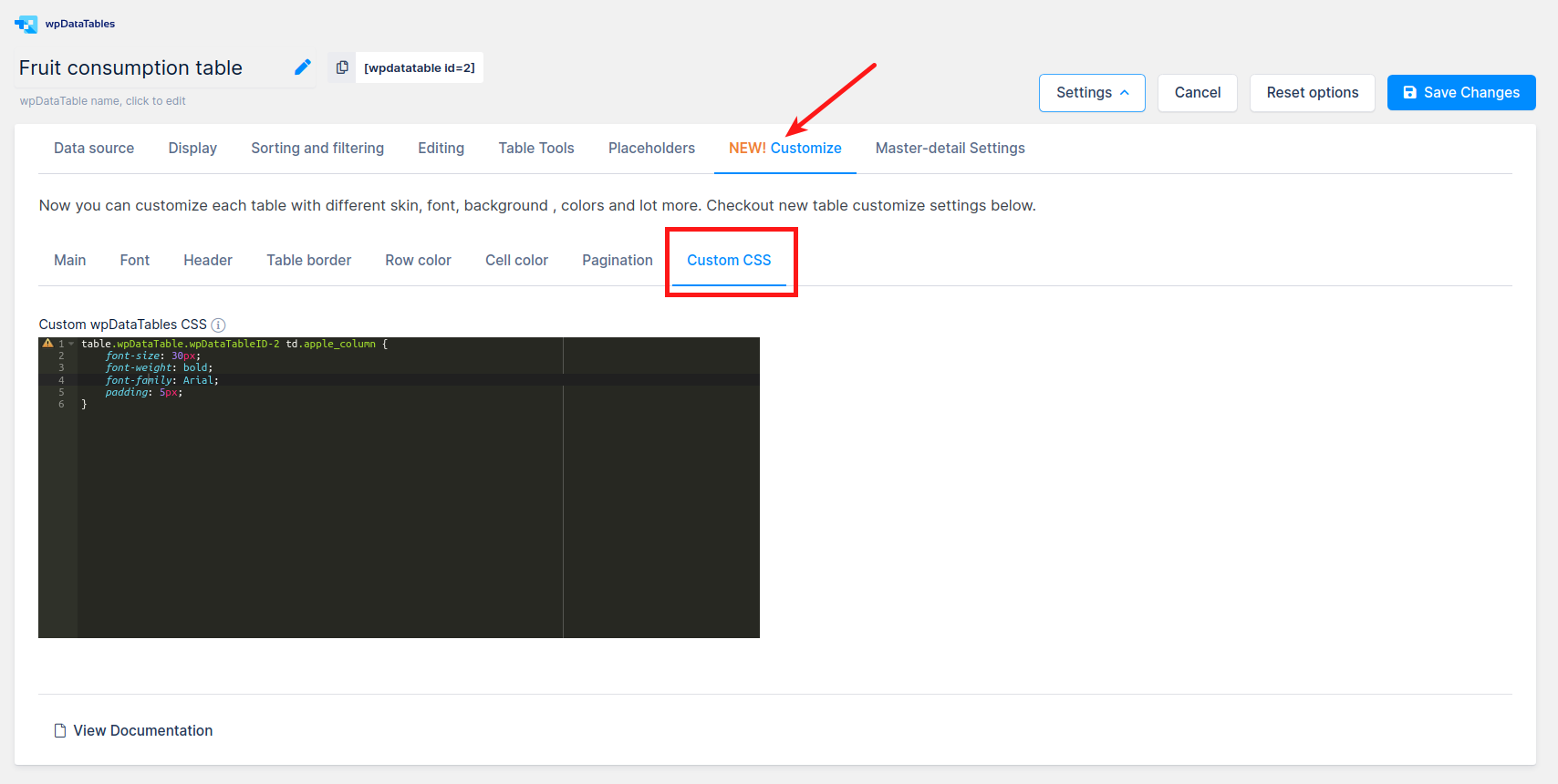This screenshot has height=784, width=1558.
Task: Open the Data source tab
Action: click(x=94, y=148)
